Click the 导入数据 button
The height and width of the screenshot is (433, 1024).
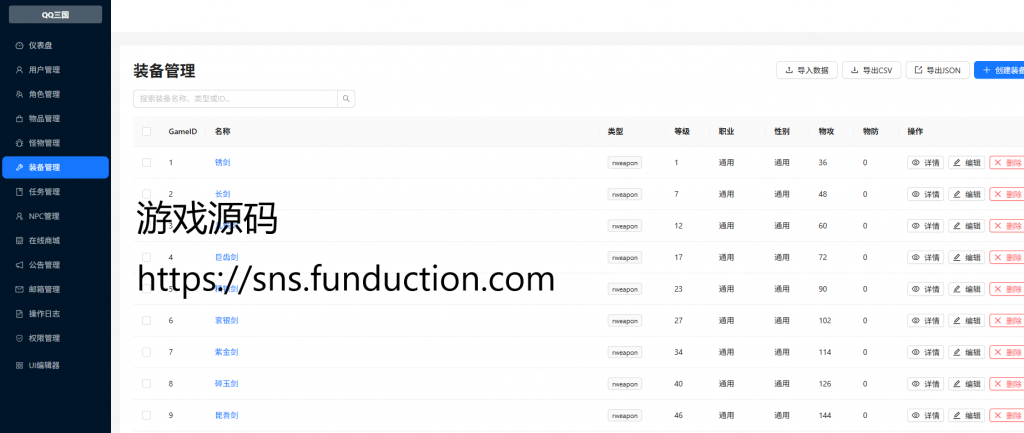pyautogui.click(x=806, y=70)
